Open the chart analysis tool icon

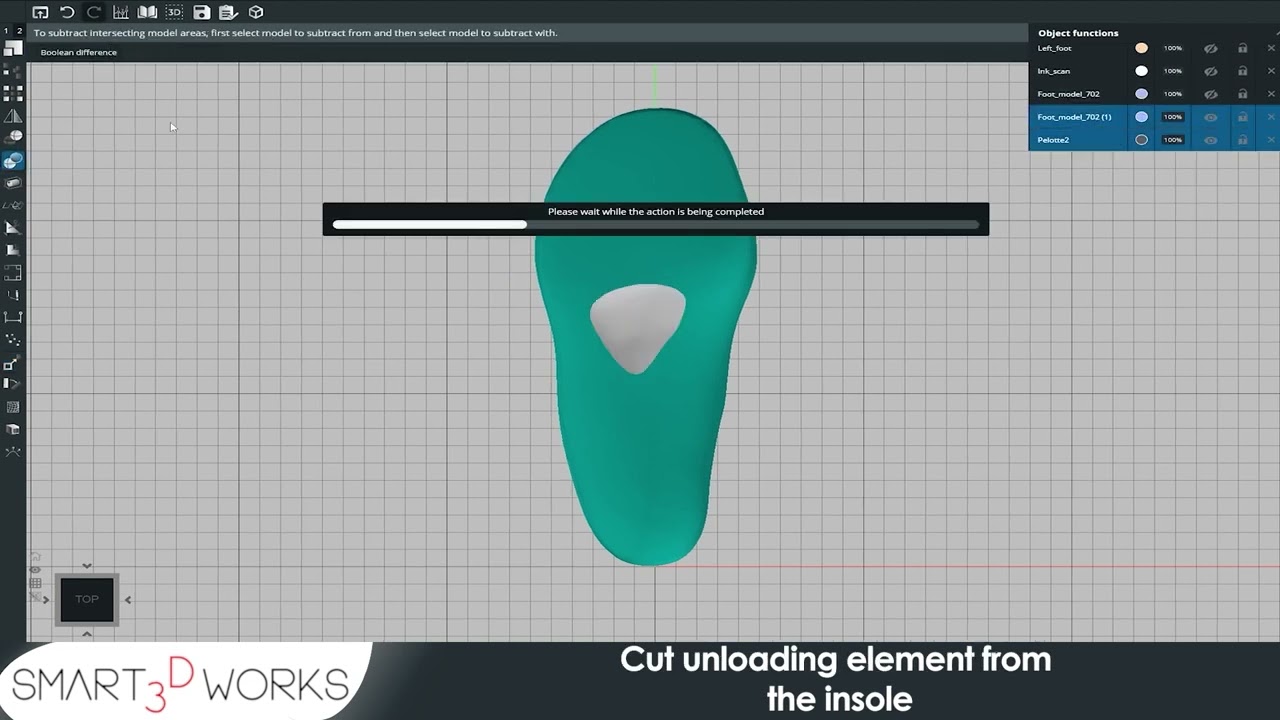(121, 13)
